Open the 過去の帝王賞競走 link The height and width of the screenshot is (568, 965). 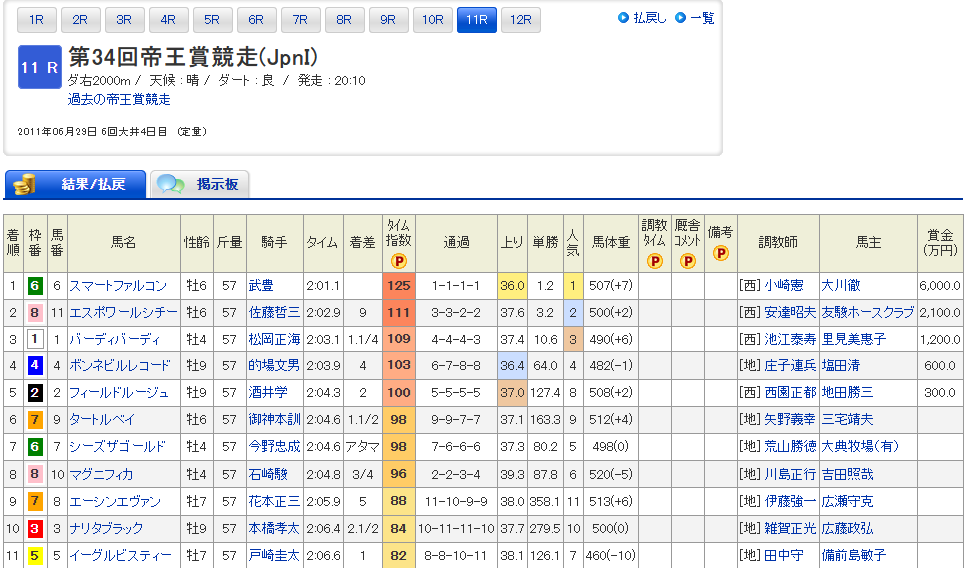pyautogui.click(x=119, y=99)
